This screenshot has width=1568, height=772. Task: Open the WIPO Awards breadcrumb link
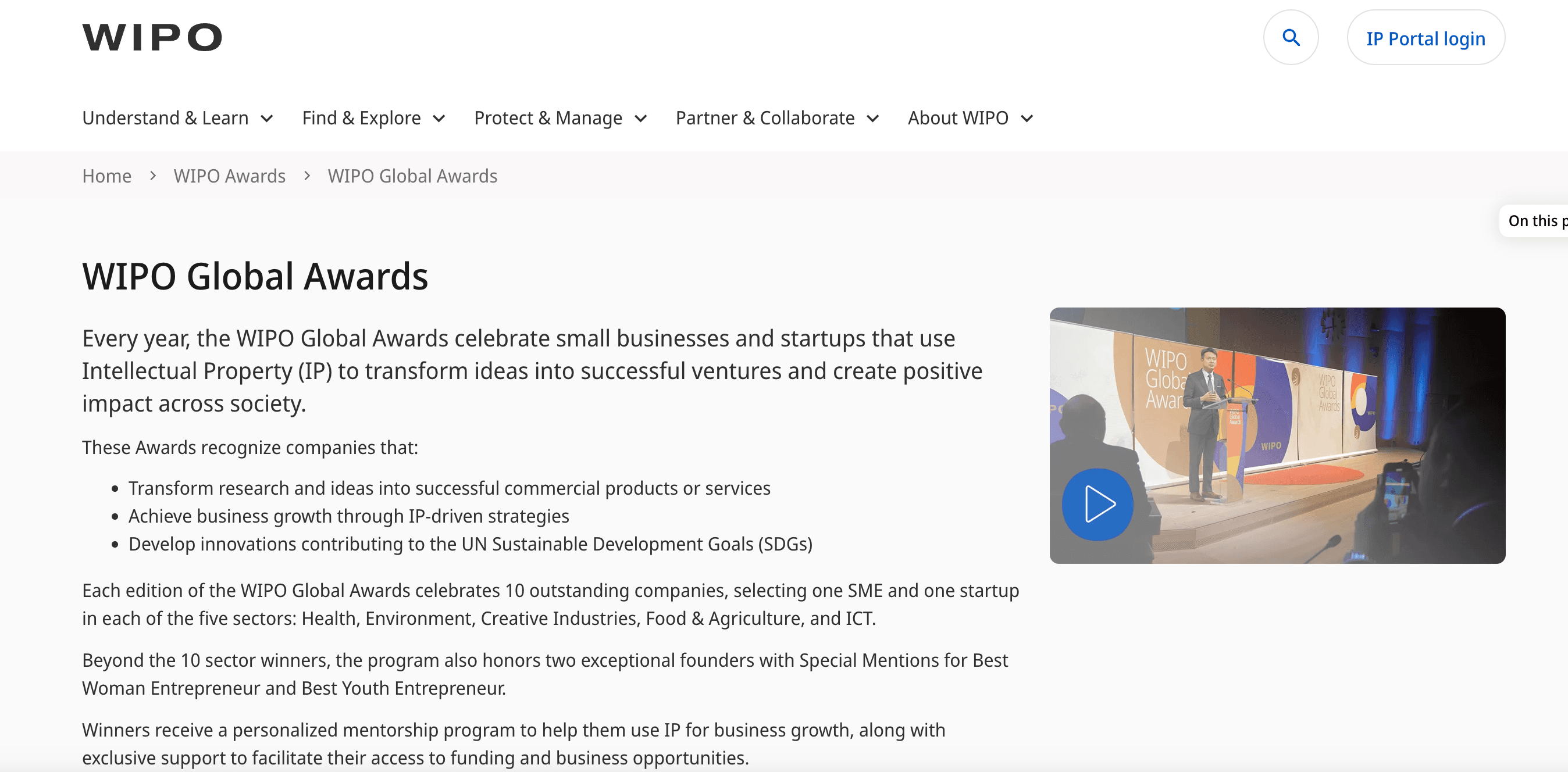point(229,176)
